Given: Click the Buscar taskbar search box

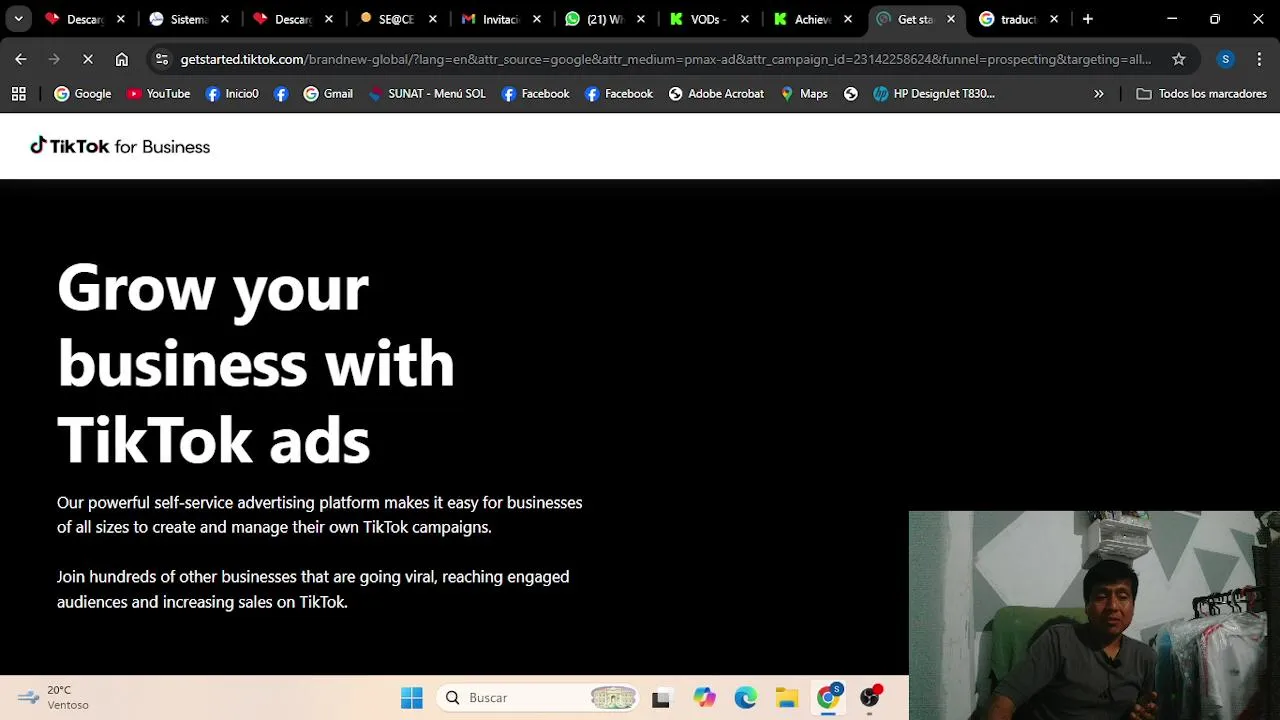Looking at the screenshot, I should [x=538, y=697].
